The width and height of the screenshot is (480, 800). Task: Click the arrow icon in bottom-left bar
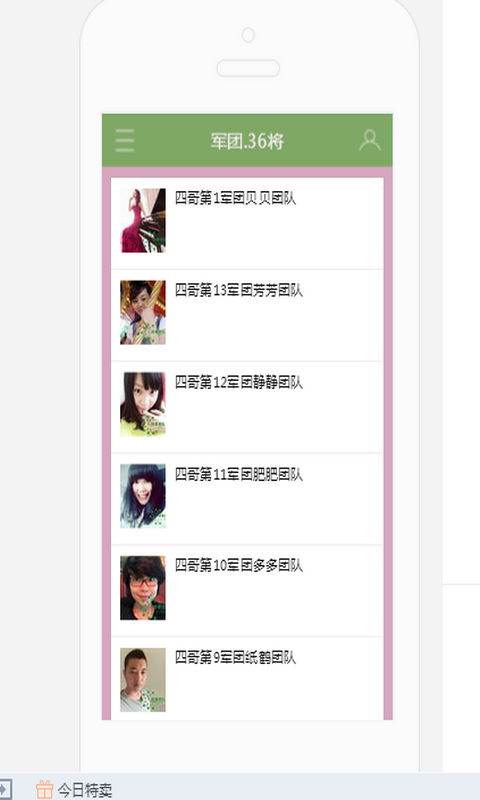point(5,789)
